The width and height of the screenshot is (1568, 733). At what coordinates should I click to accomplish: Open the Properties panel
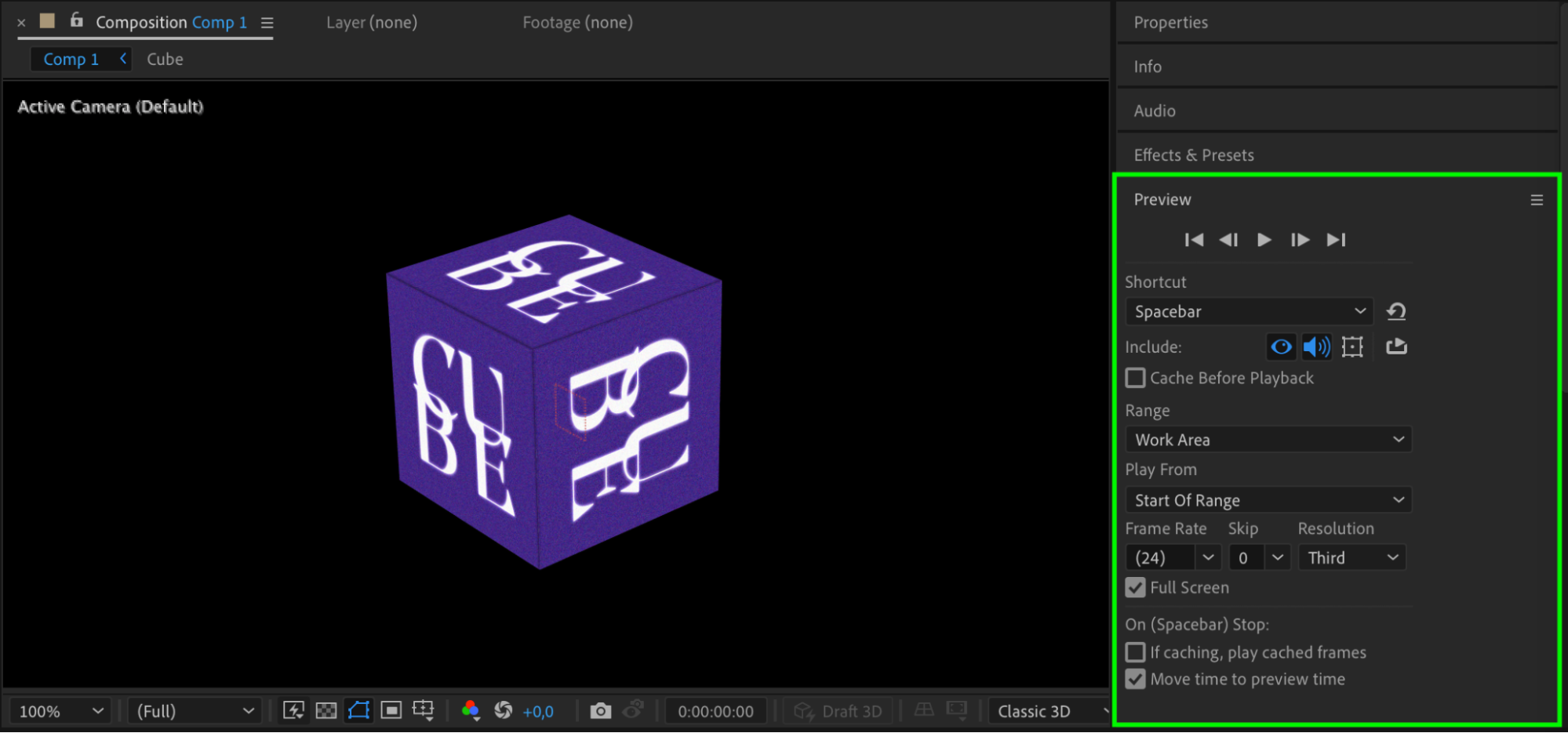(1170, 23)
